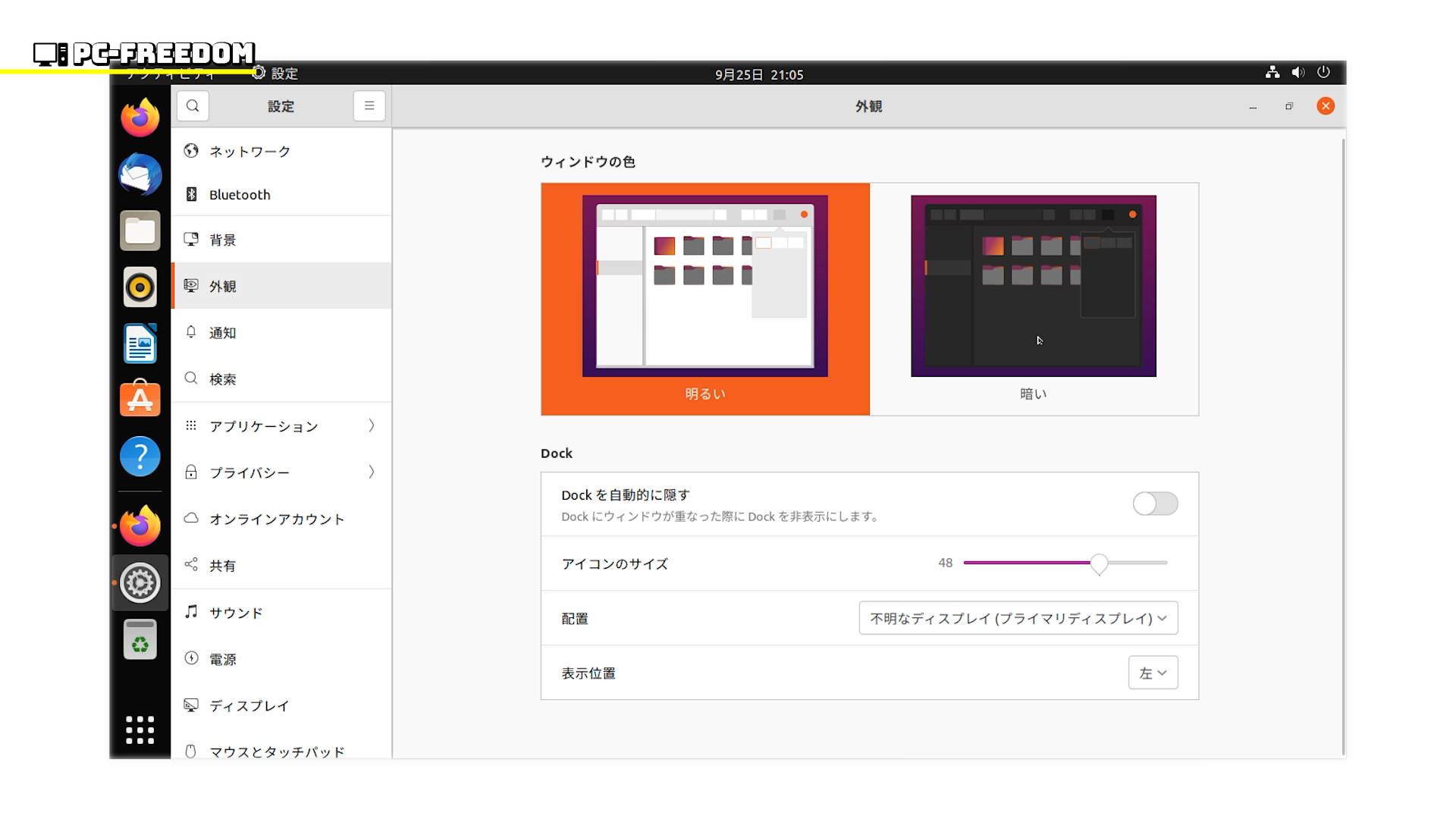Show applications grid in dock
1456x819 pixels.
[x=140, y=730]
